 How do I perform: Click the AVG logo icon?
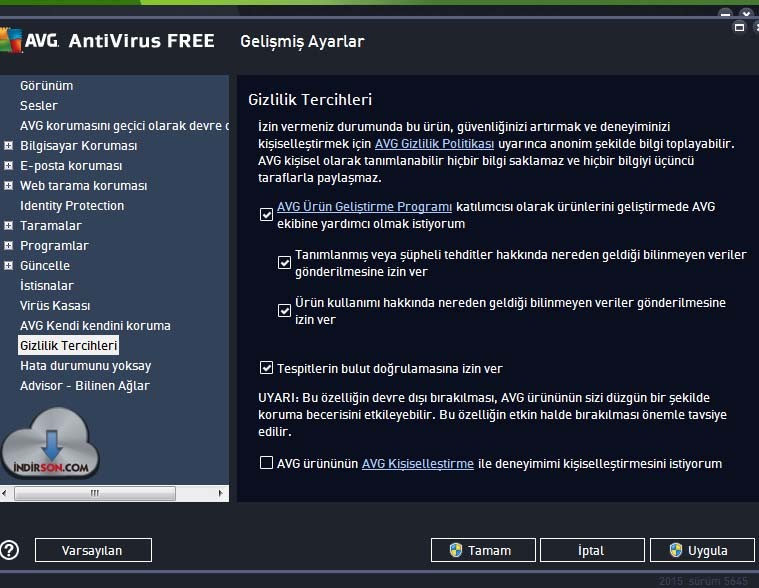[11, 40]
